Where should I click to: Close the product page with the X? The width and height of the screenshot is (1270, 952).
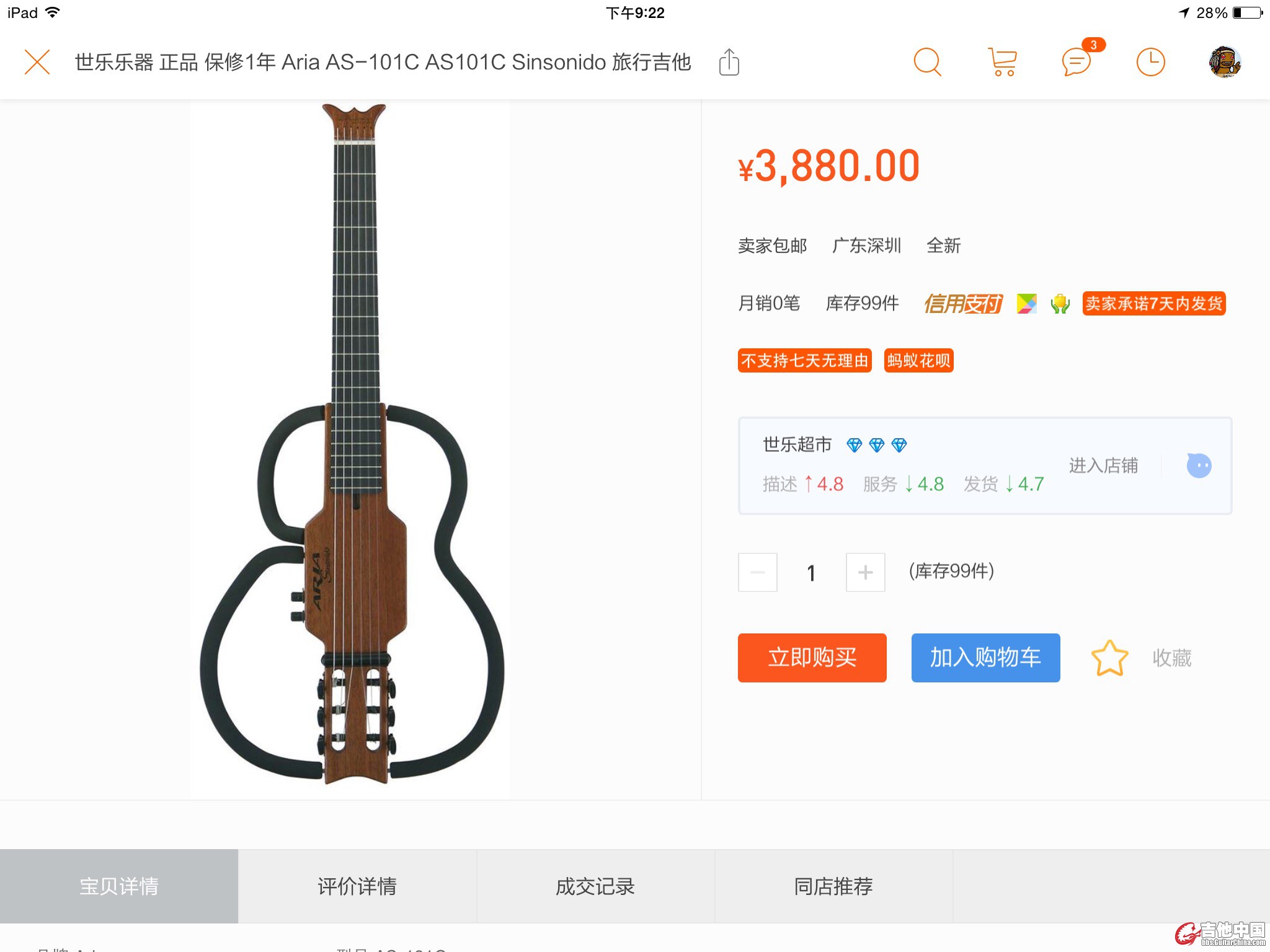(x=37, y=62)
